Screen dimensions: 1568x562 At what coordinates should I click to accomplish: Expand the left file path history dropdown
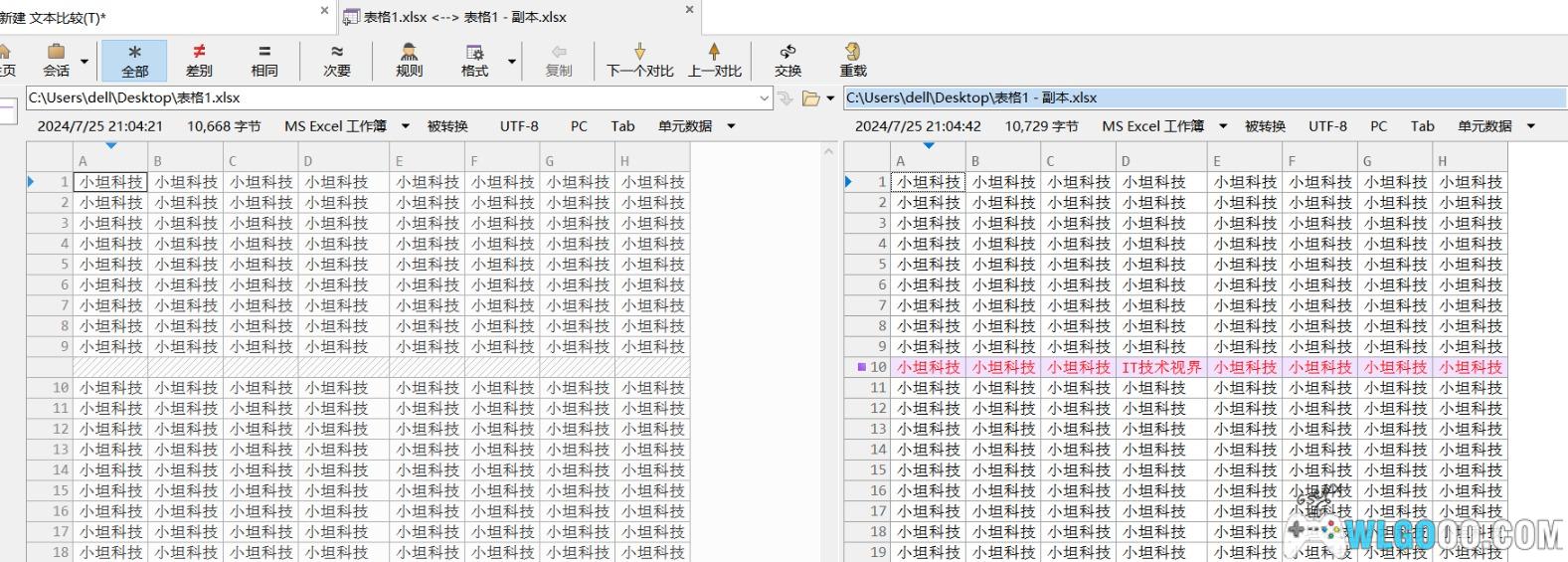(x=764, y=98)
